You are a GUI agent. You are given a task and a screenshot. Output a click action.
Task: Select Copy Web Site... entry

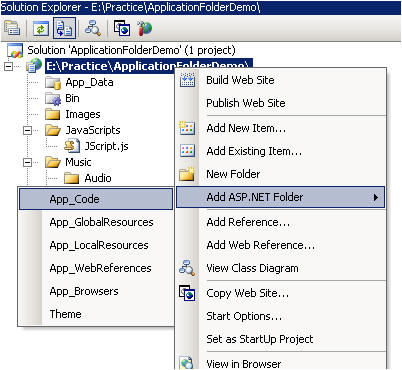[x=281, y=293]
